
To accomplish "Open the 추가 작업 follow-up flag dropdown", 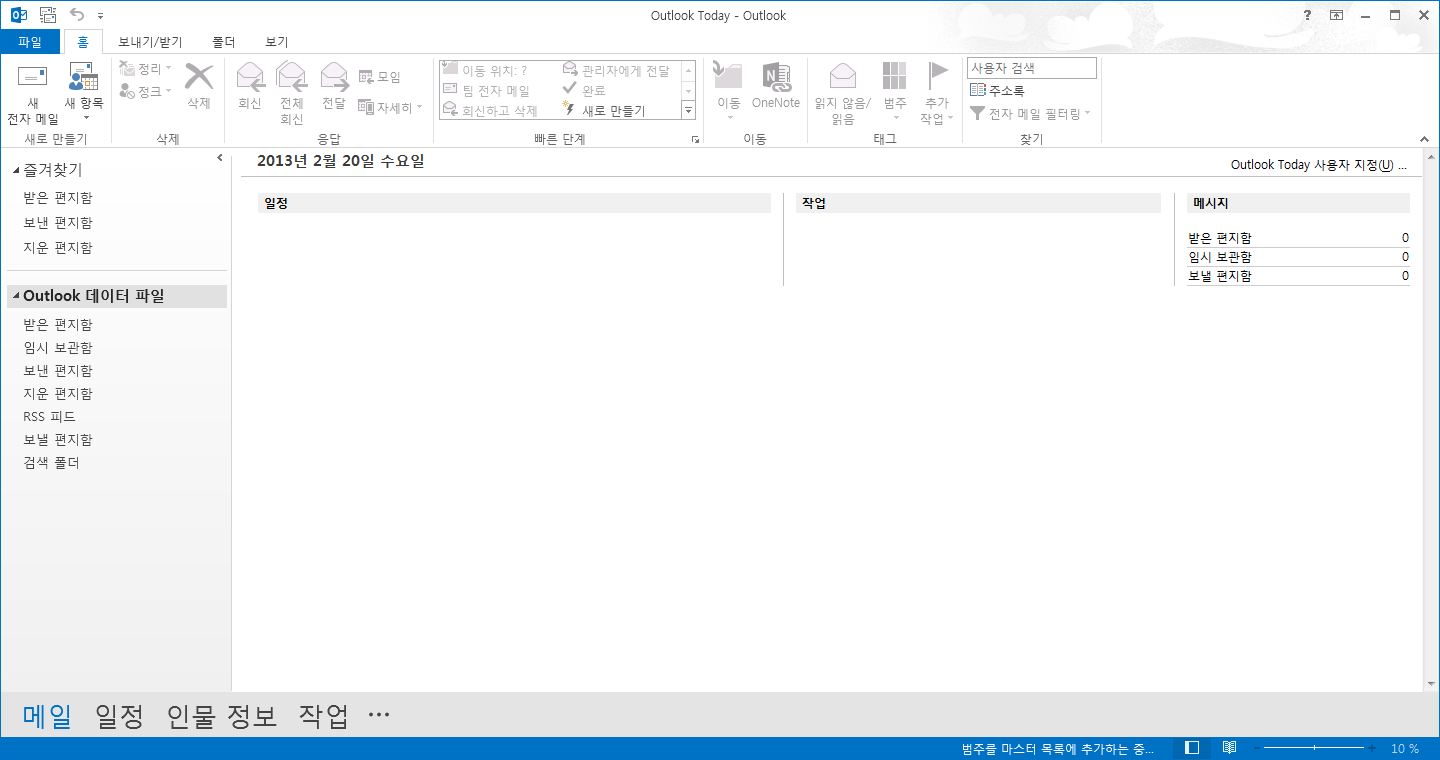I will click(936, 92).
